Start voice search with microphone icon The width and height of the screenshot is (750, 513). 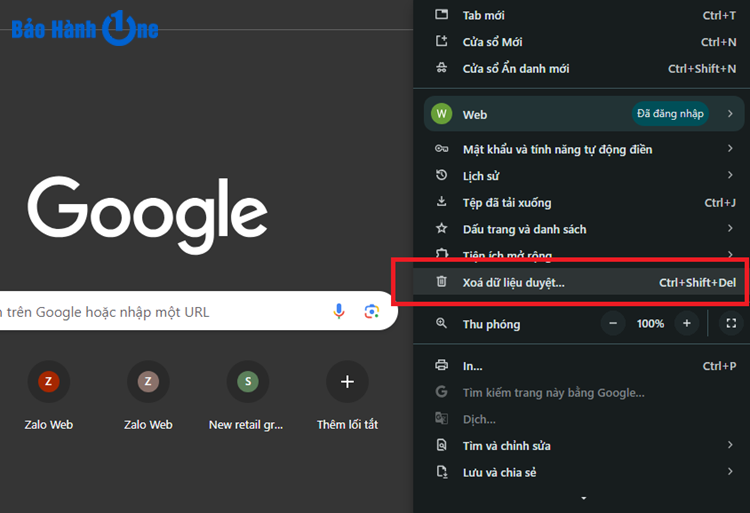click(x=339, y=311)
